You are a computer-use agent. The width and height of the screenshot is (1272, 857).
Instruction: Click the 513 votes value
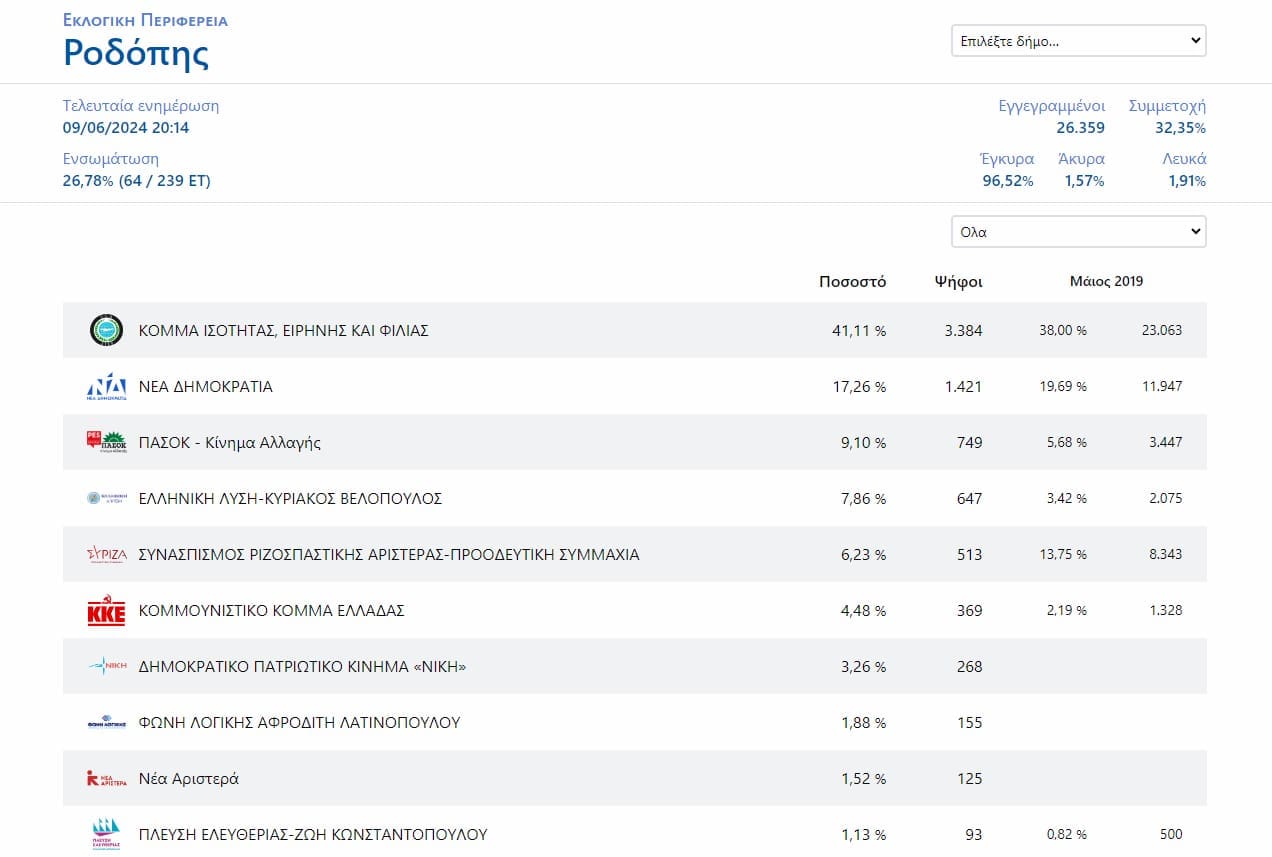coord(970,554)
